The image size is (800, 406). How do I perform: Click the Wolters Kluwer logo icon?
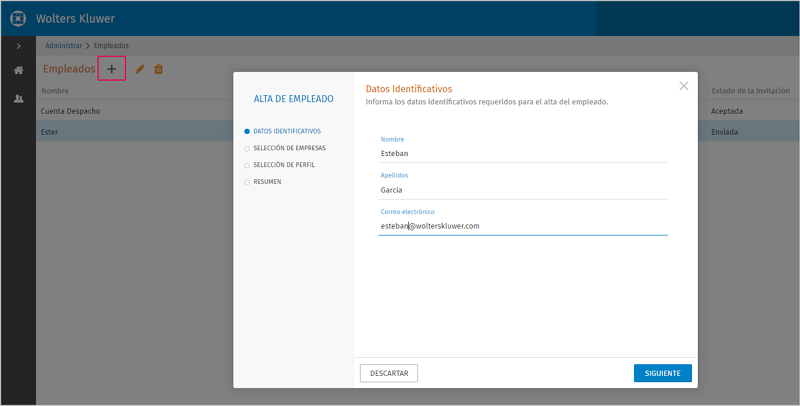(18, 18)
